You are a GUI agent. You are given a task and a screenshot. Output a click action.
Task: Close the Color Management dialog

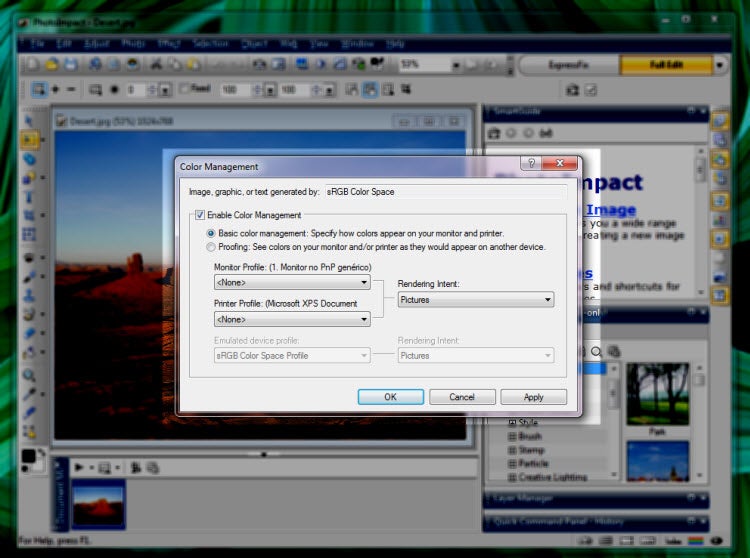click(560, 163)
